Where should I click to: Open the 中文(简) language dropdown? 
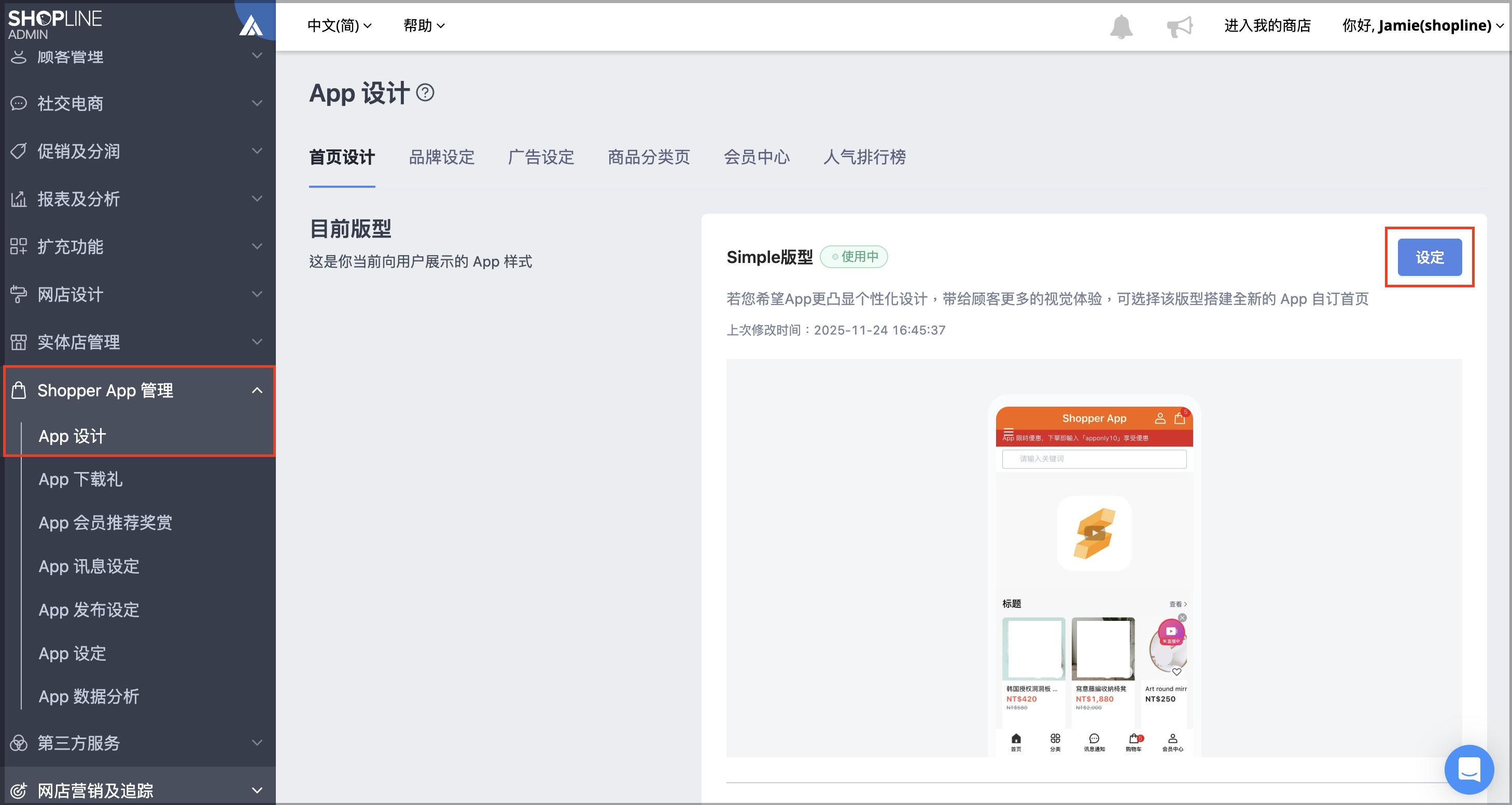click(339, 25)
